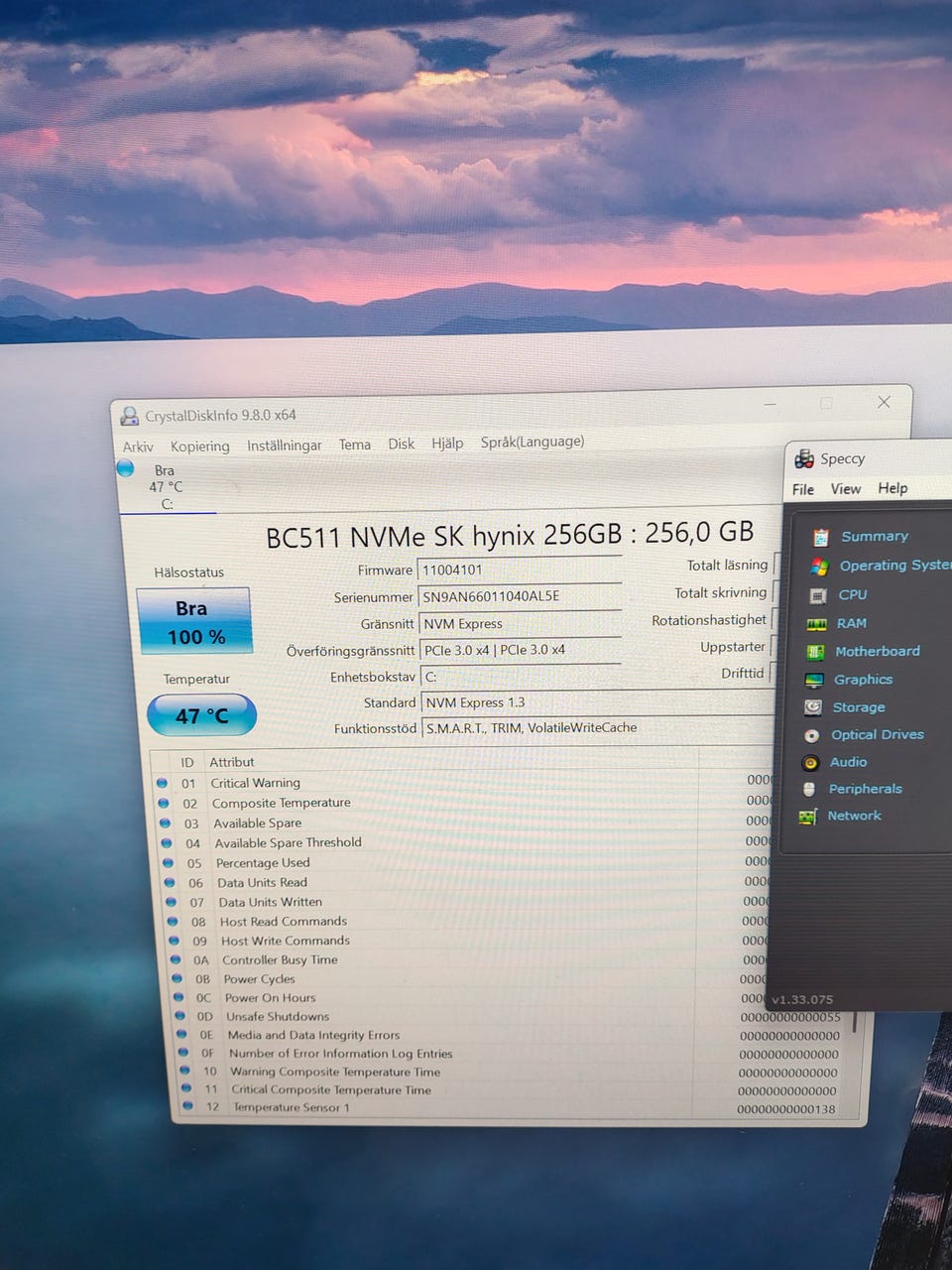952x1270 pixels.
Task: Click the 47 °C temperature button
Action: coord(201,715)
